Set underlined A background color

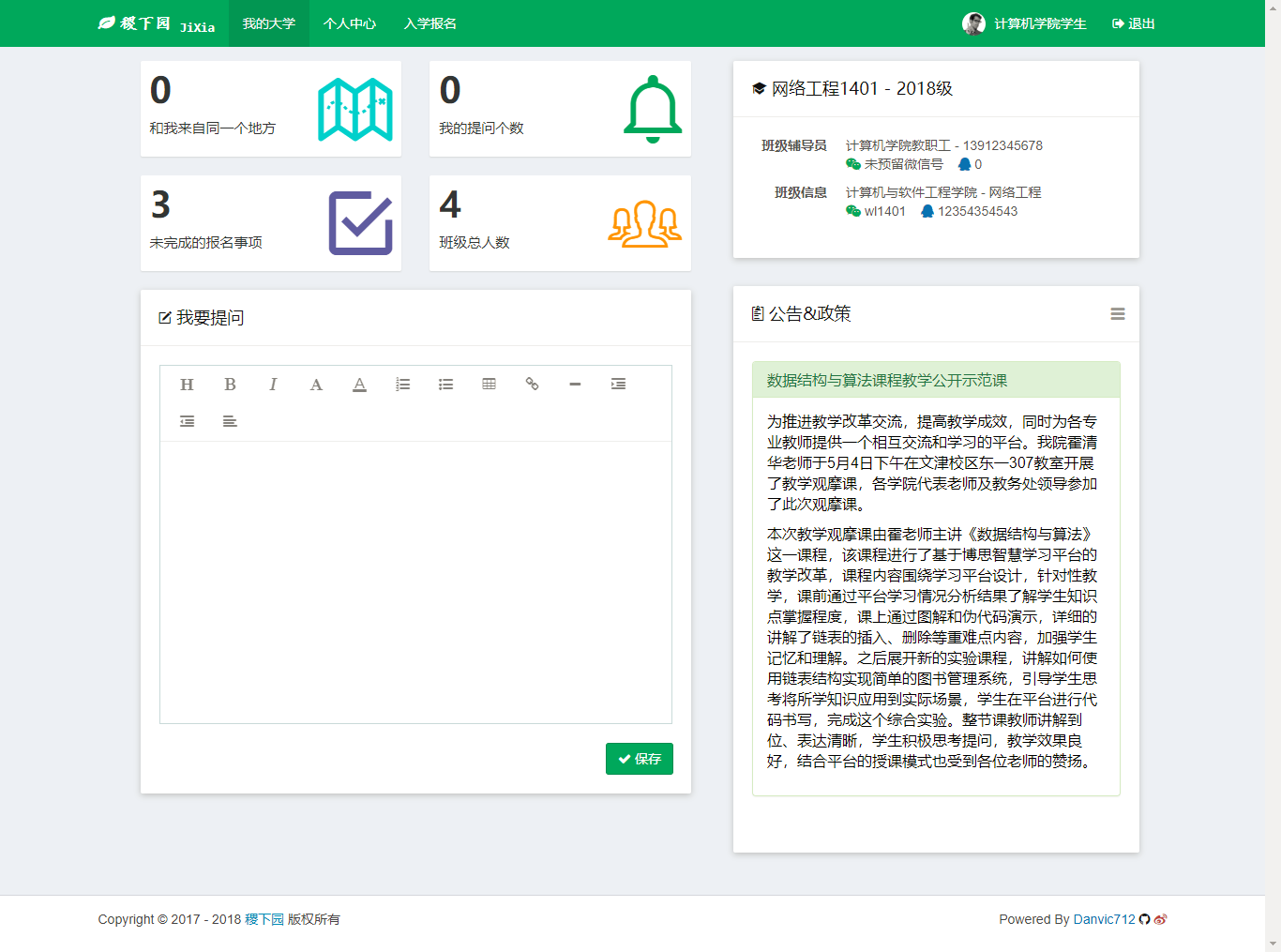pyautogui.click(x=359, y=385)
